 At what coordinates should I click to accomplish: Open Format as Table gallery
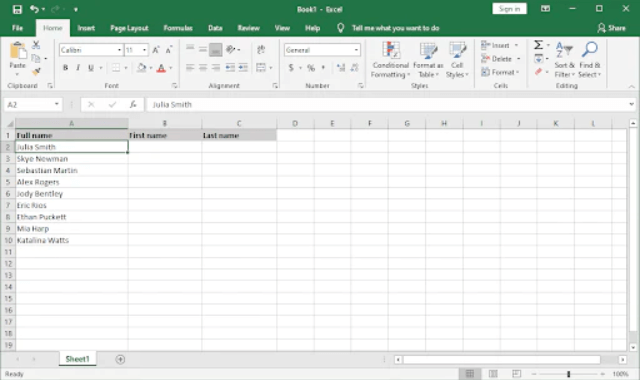[x=428, y=60]
